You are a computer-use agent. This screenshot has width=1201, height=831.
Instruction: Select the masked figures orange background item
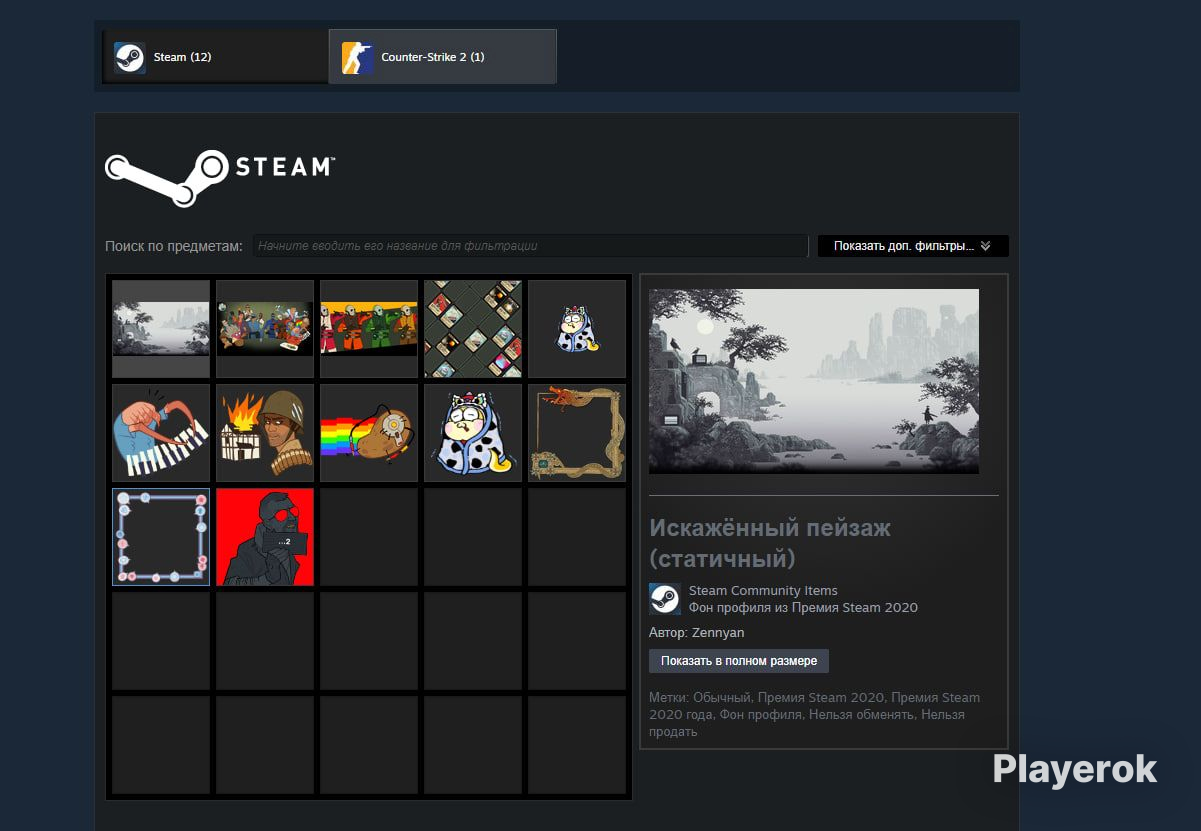coord(369,329)
